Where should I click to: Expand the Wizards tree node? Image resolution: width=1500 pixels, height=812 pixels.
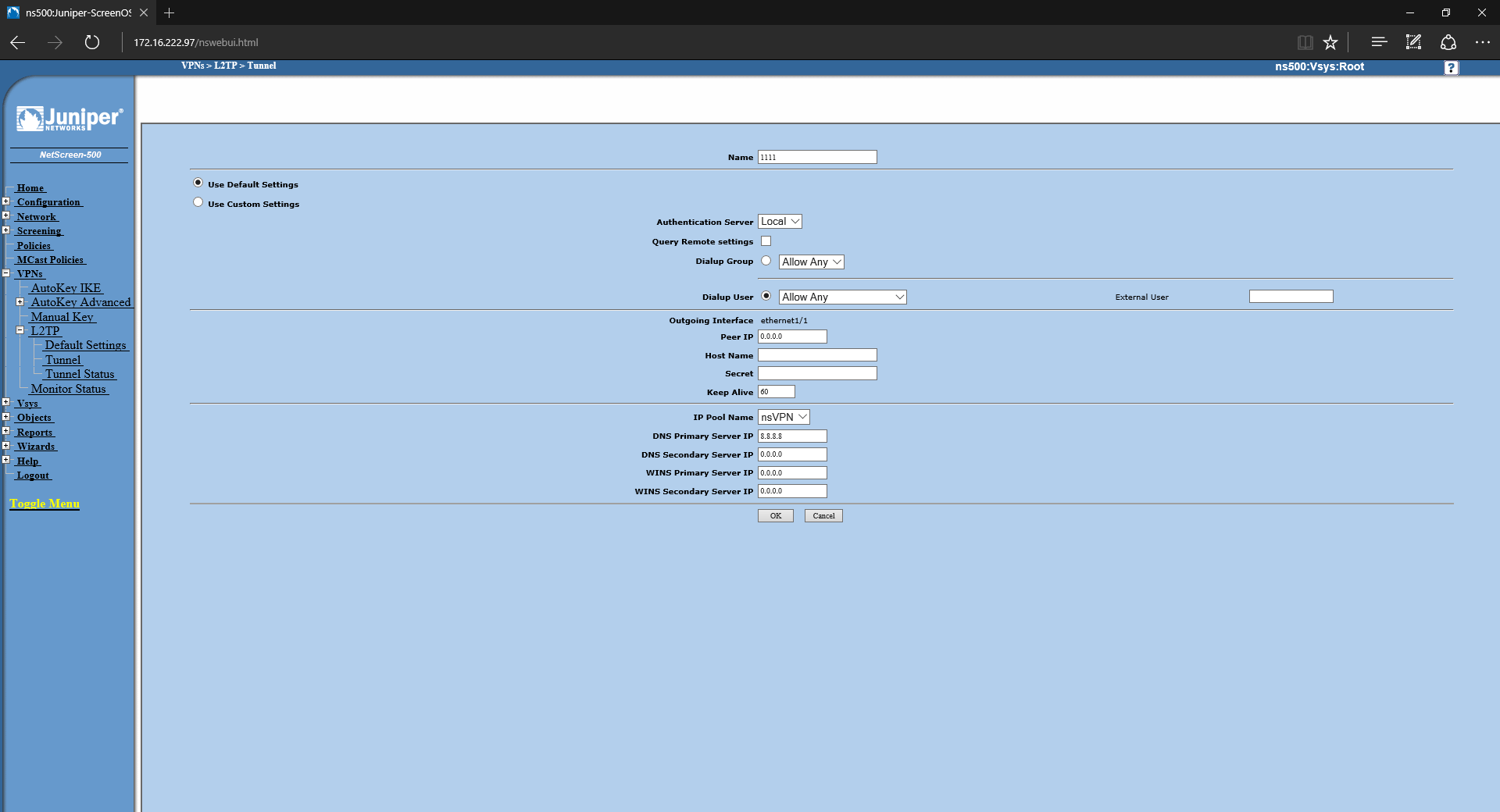click(x=6, y=446)
